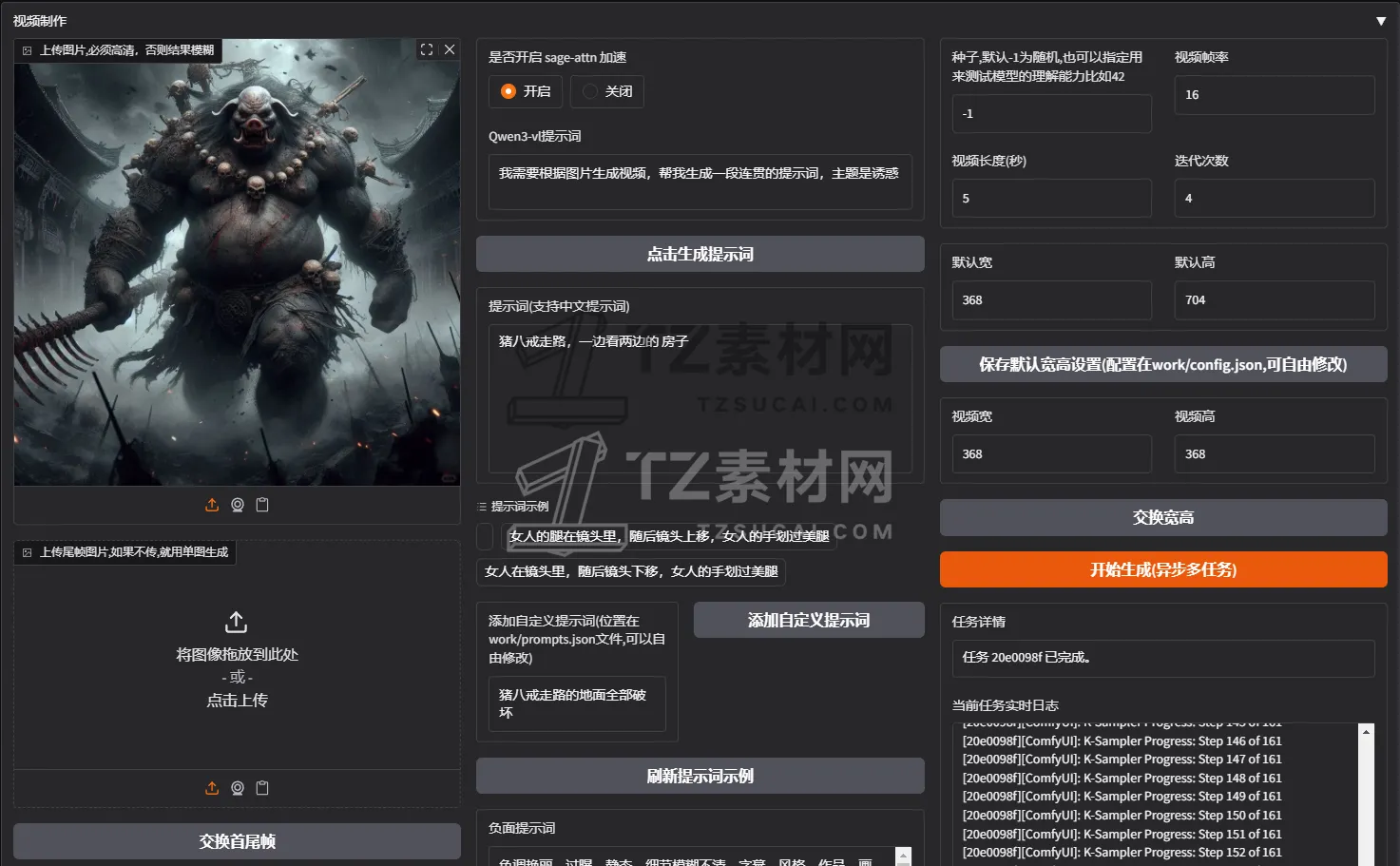Click the 视频宽 field
Viewport: 1400px width, 866px height.
(x=1052, y=454)
